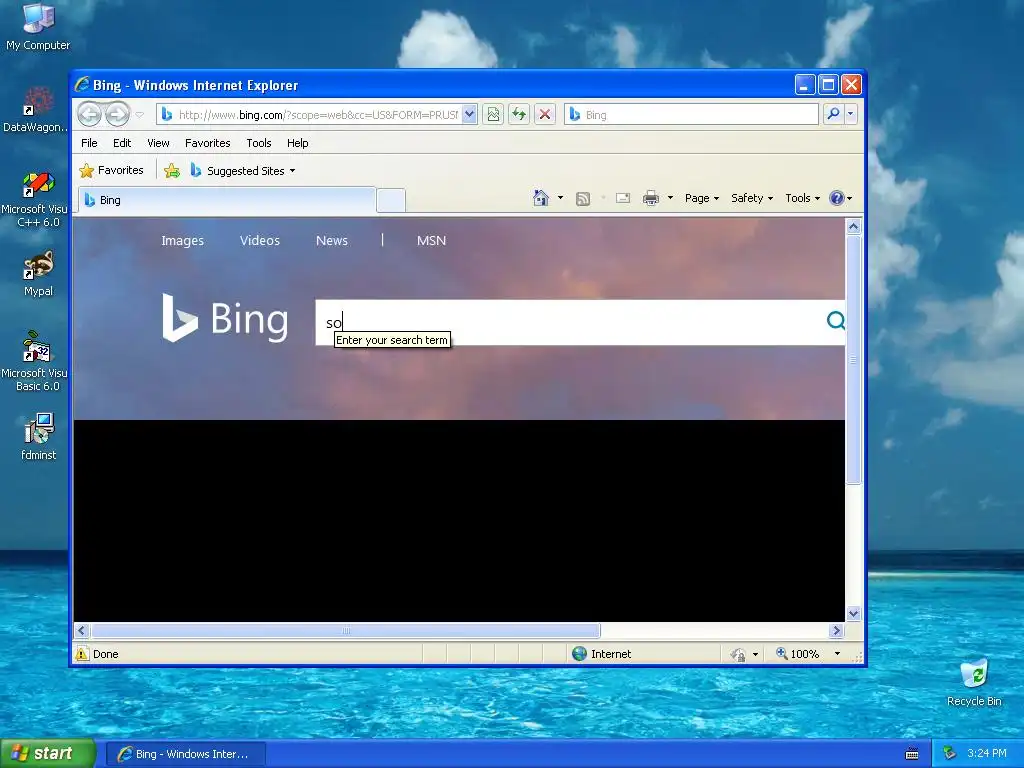The height and width of the screenshot is (768, 1024).
Task: Expand the Home button dropdown arrow
Action: click(560, 198)
